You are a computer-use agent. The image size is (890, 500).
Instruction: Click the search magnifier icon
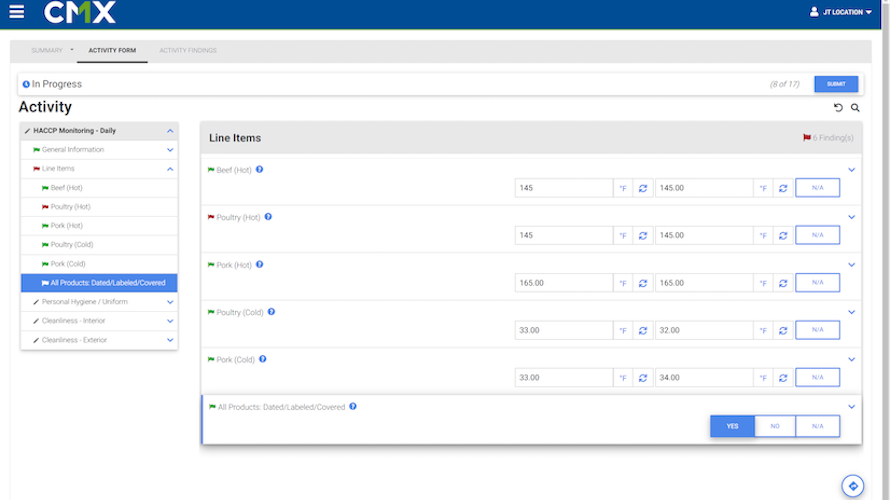click(855, 108)
